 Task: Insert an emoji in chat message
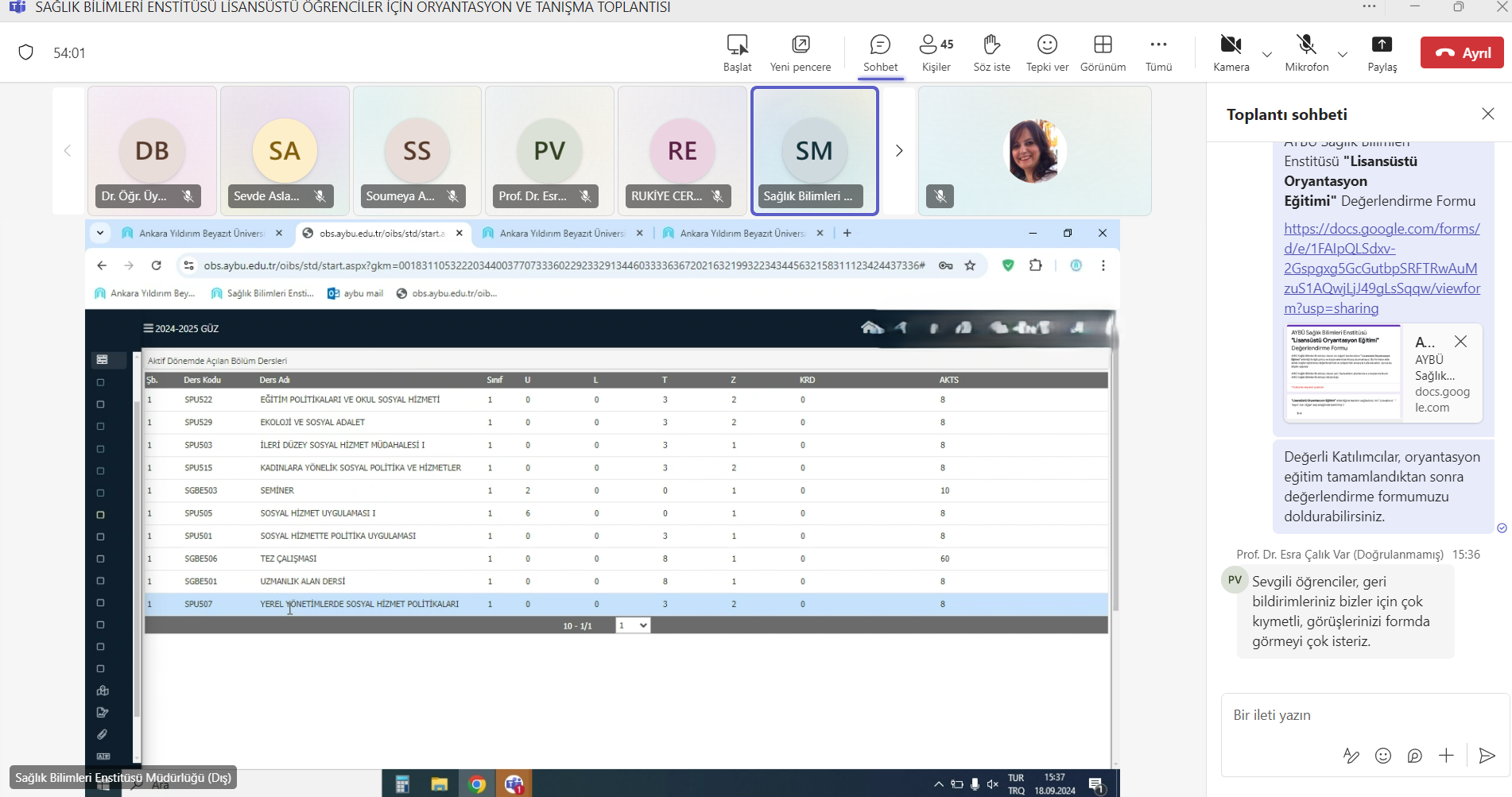(1383, 756)
